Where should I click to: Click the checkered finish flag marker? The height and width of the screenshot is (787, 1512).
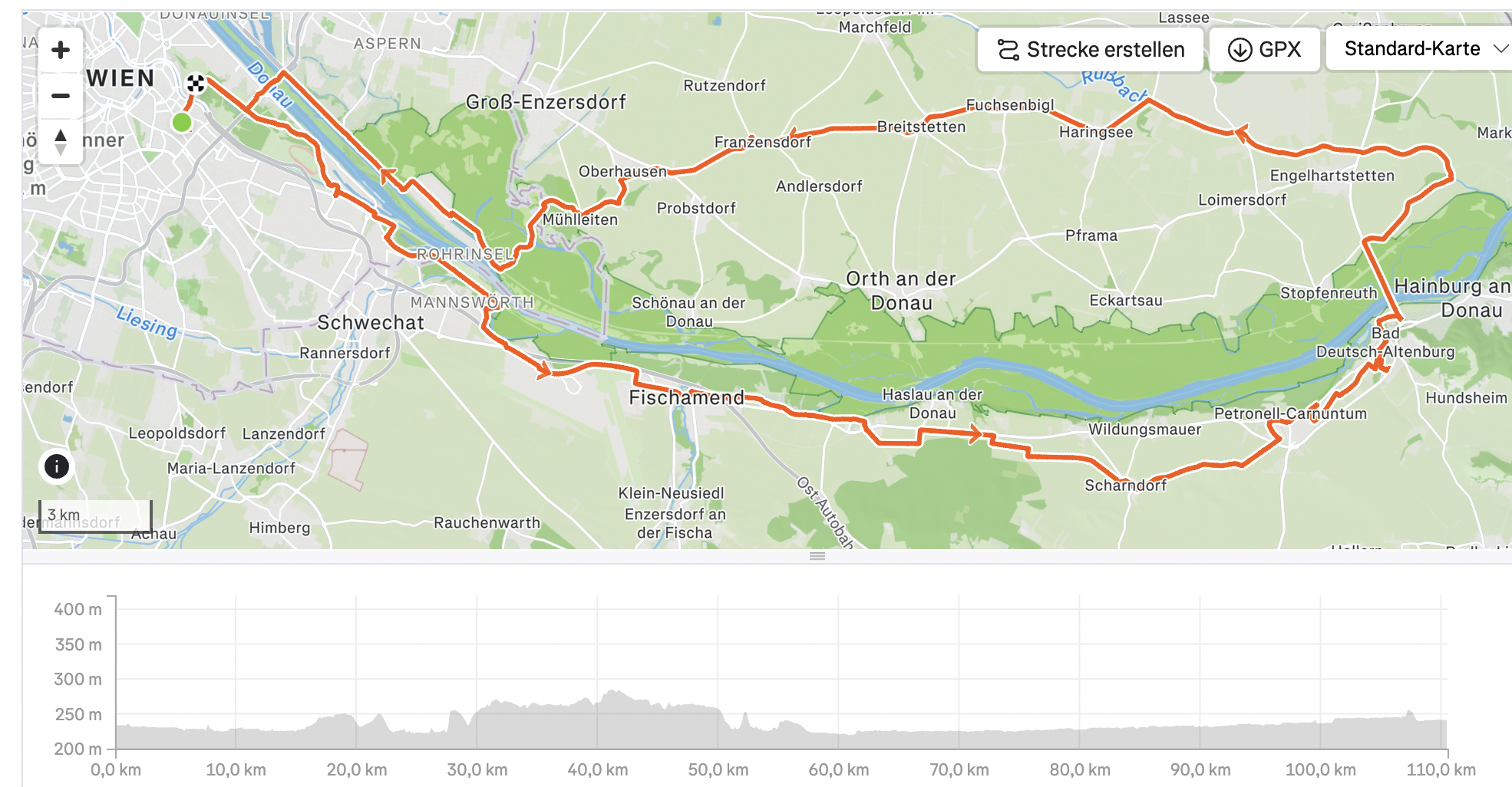(196, 84)
